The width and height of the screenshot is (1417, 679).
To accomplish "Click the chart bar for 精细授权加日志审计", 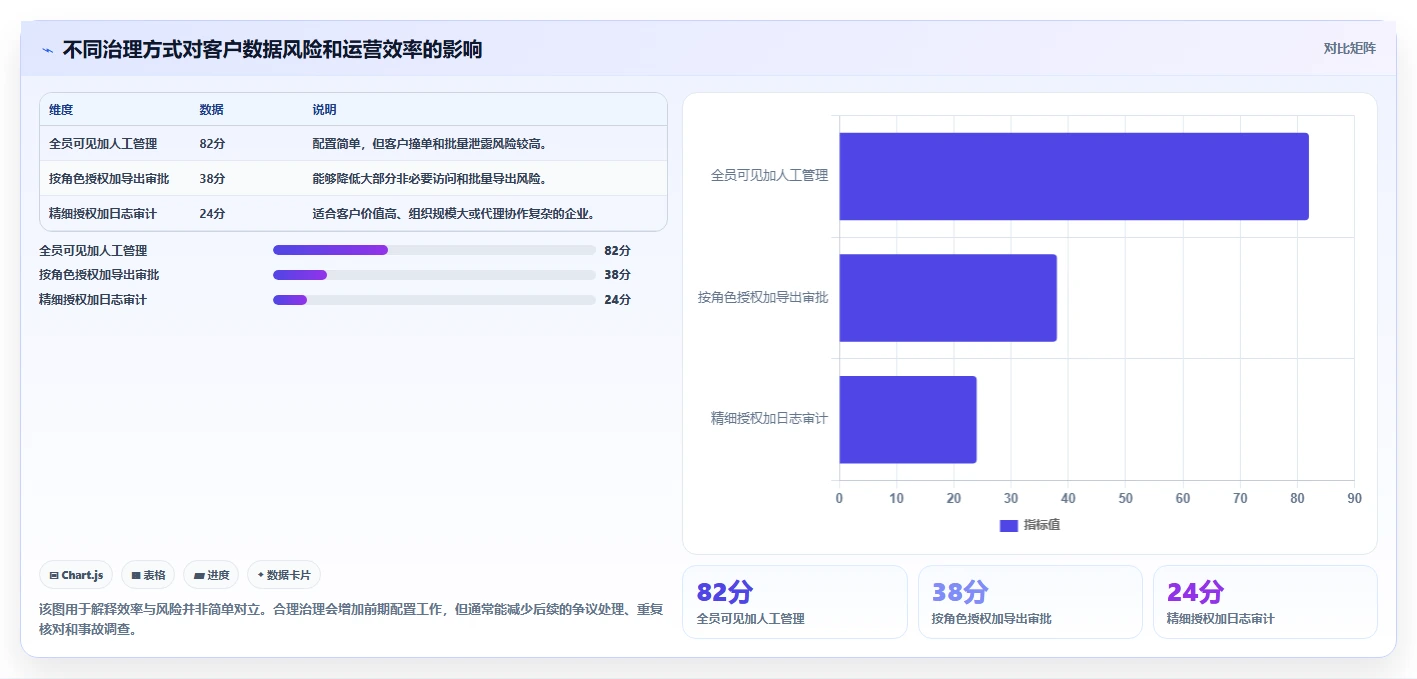I will 907,419.
